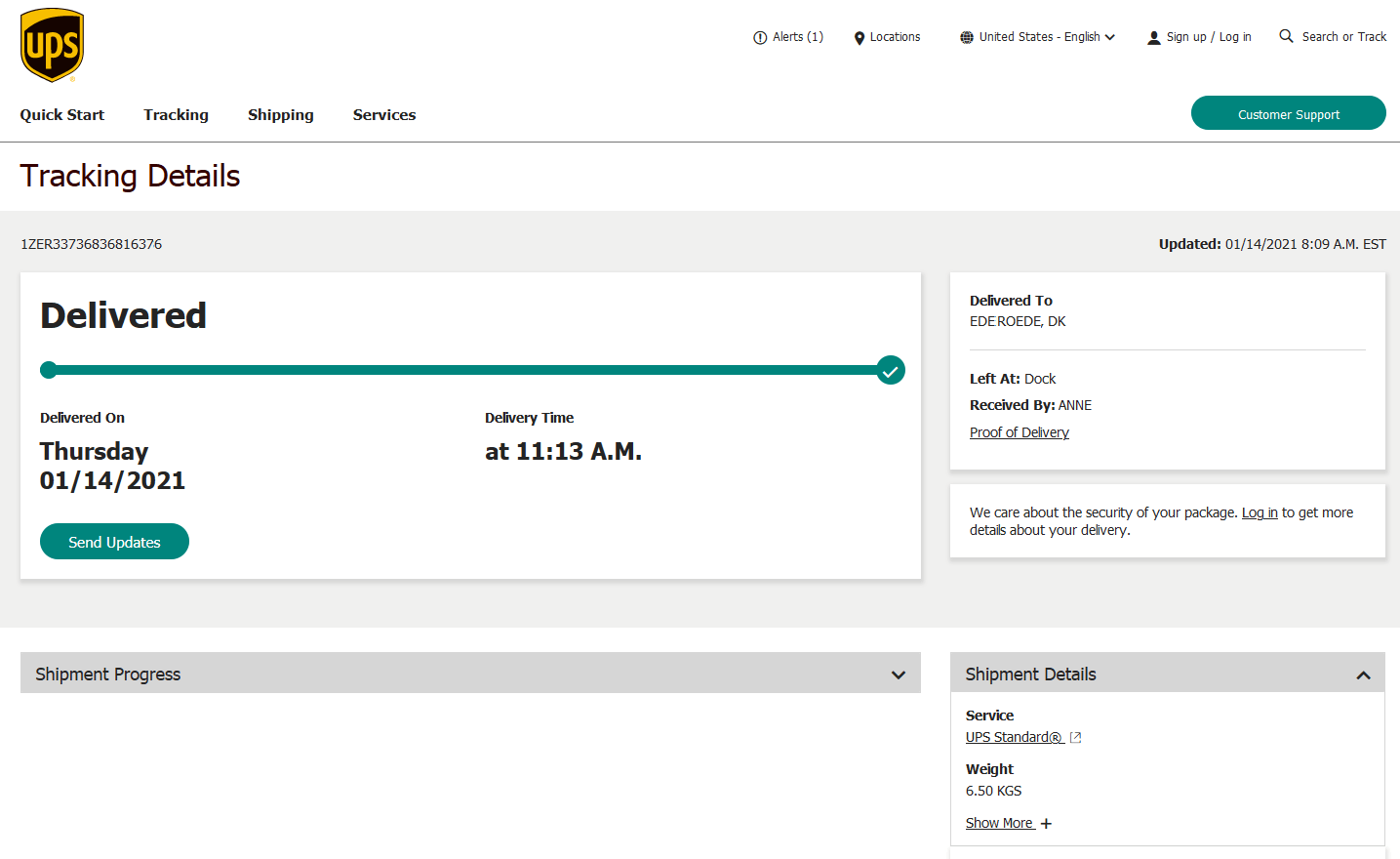Image resolution: width=1400 pixels, height=859 pixels.
Task: Click delivery date Thursday 01/14/2021
Action: 112,466
